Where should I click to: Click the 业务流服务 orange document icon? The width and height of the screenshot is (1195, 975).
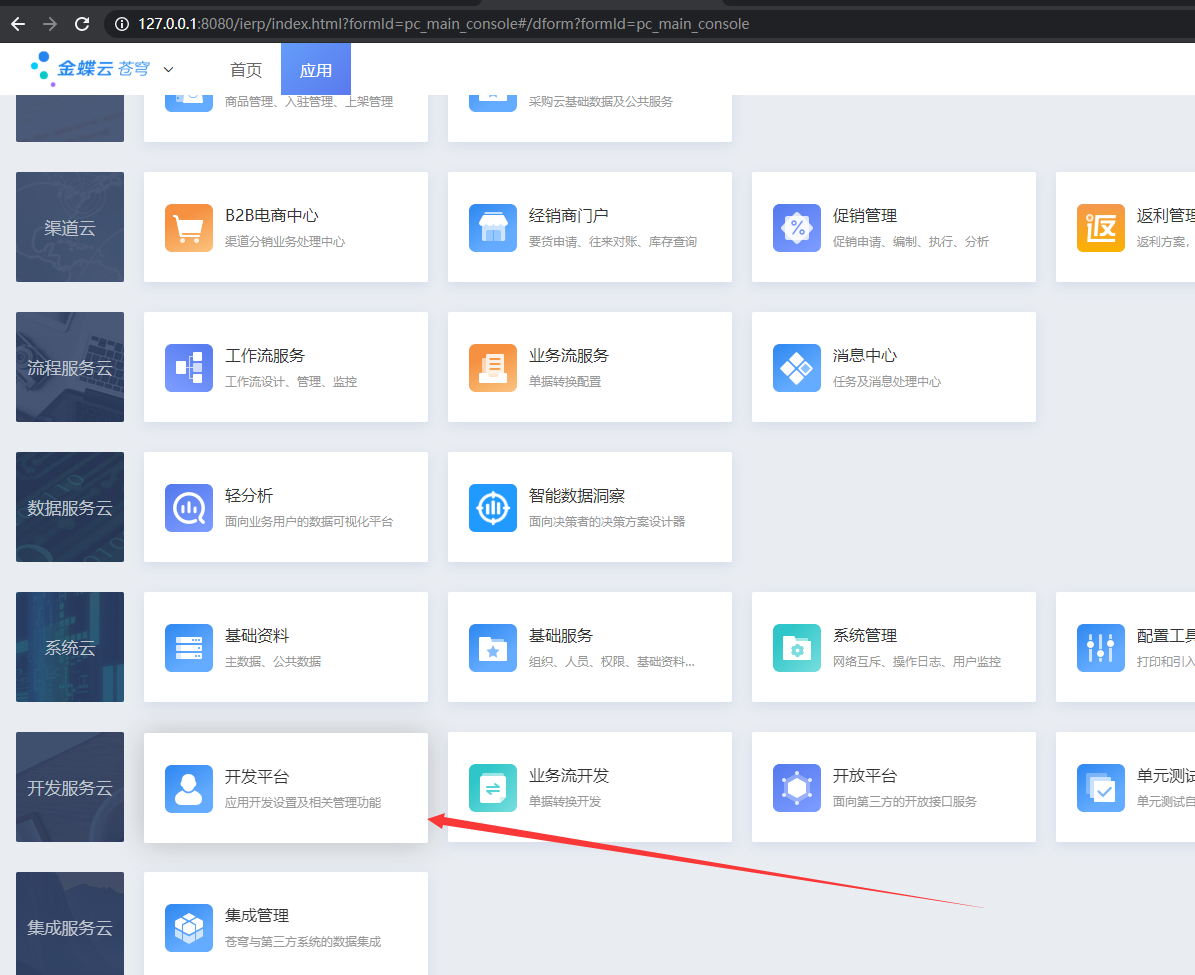coord(492,367)
